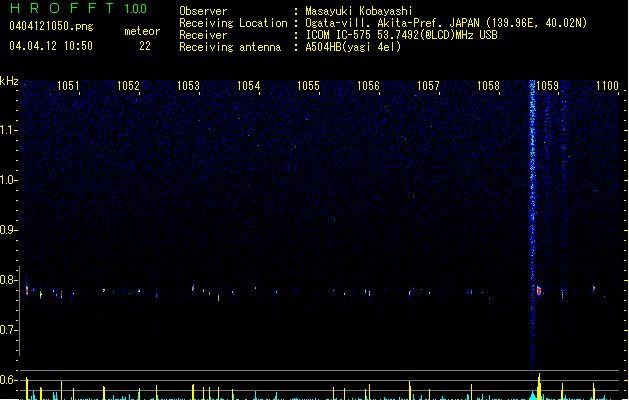Click the 0.7 kHz frequency axis label
629x400 pixels.
pyautogui.click(x=8, y=330)
